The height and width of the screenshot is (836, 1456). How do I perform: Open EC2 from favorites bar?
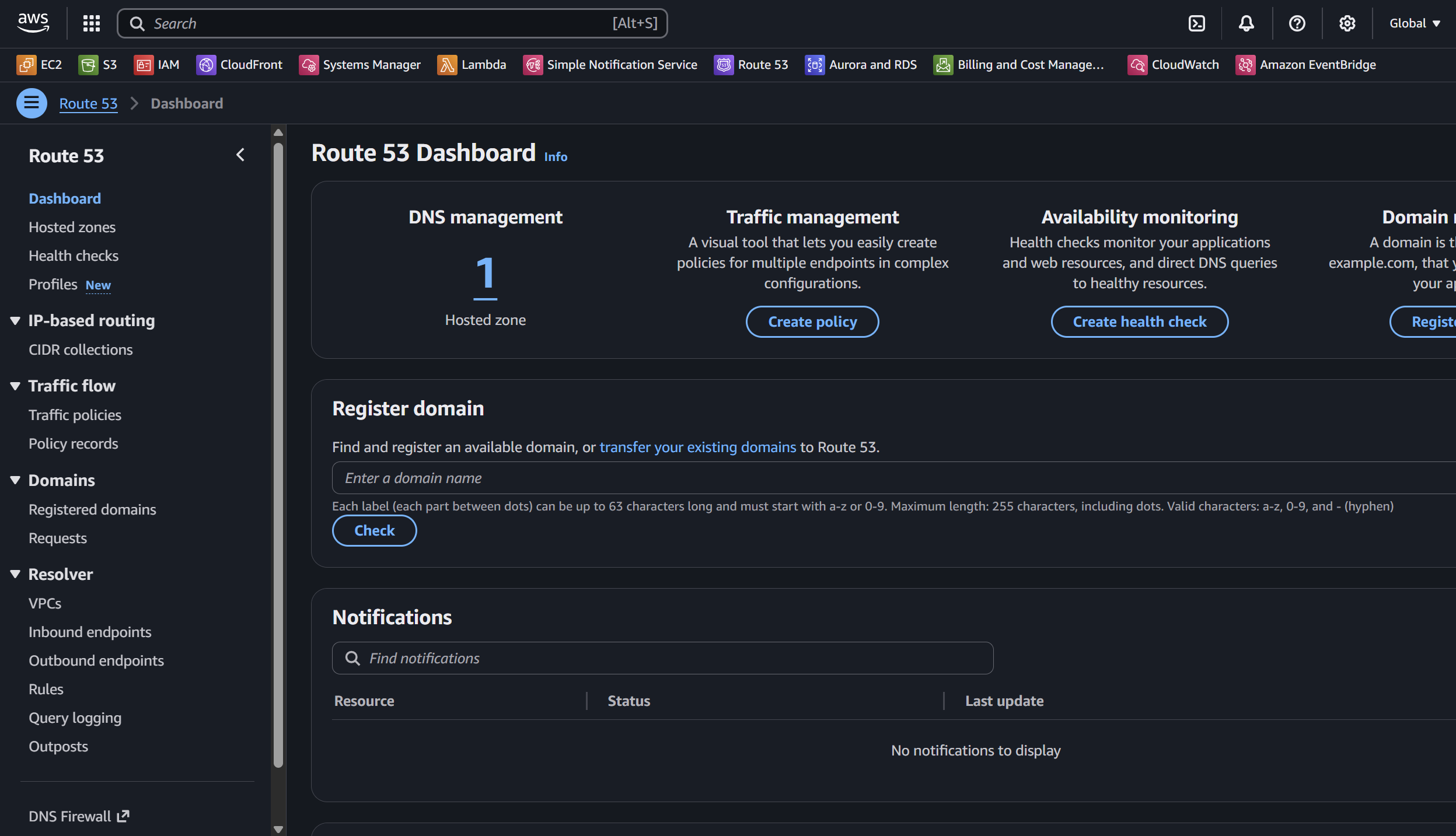[40, 65]
